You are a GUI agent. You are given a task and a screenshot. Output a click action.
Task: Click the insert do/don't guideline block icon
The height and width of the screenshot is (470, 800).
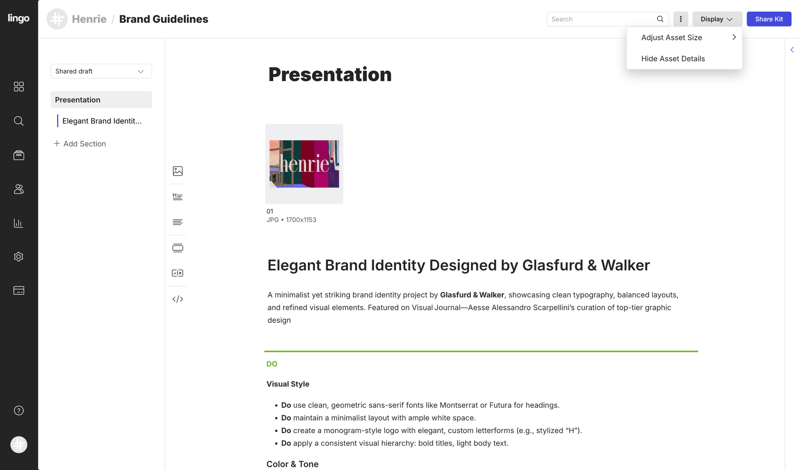[x=177, y=273]
